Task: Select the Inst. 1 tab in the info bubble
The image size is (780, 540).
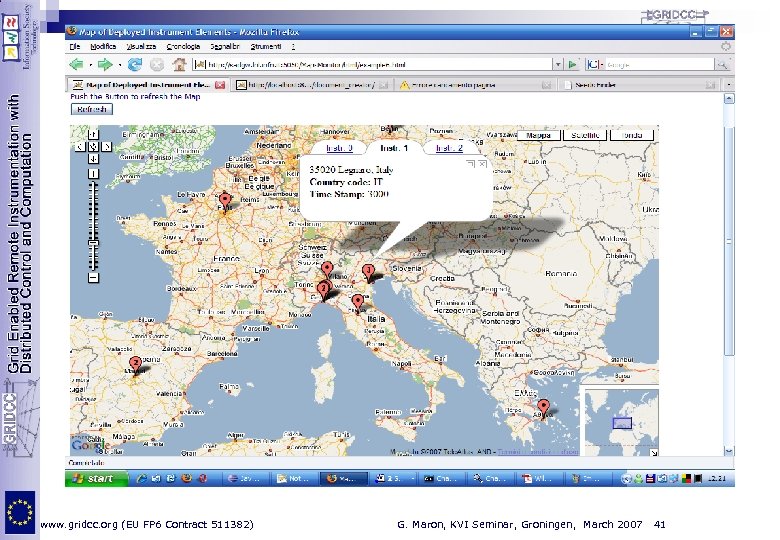Action: pyautogui.click(x=393, y=148)
